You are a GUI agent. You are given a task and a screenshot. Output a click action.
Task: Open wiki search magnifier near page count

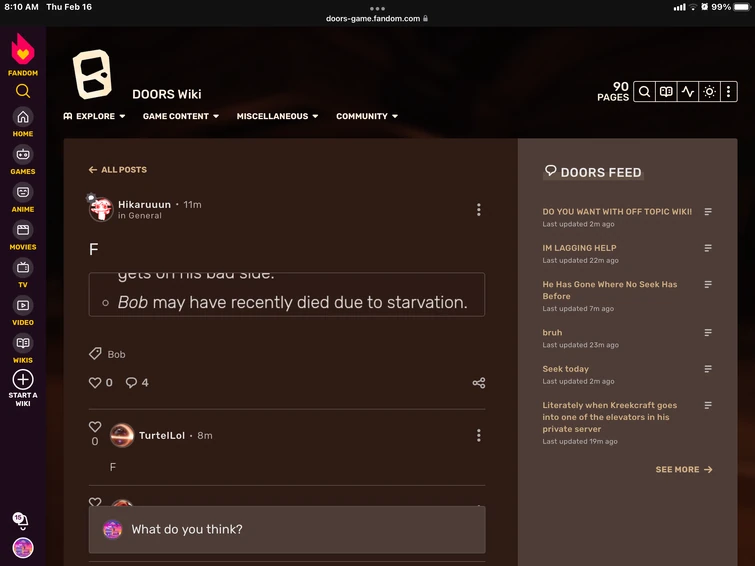coord(644,92)
